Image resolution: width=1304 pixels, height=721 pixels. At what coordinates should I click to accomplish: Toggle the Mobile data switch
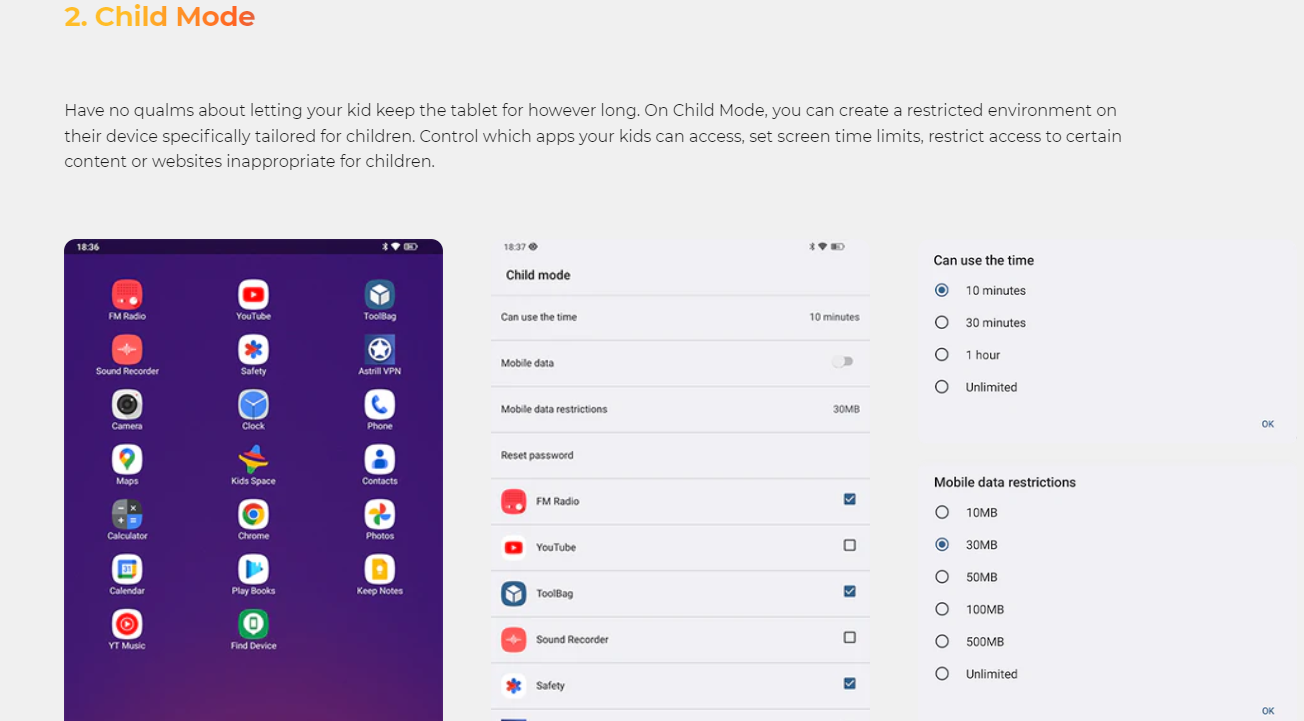[x=843, y=362]
